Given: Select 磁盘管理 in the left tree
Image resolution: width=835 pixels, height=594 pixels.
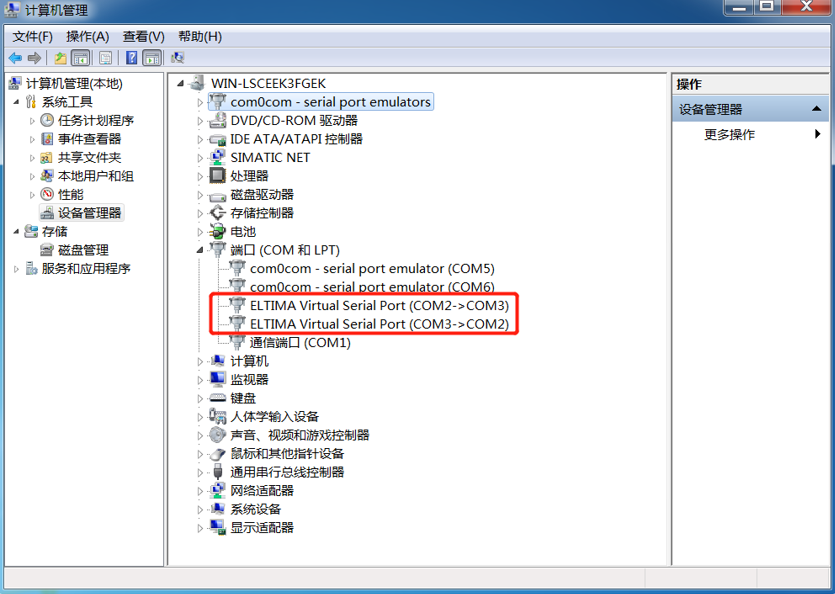Looking at the screenshot, I should pyautogui.click(x=83, y=250).
